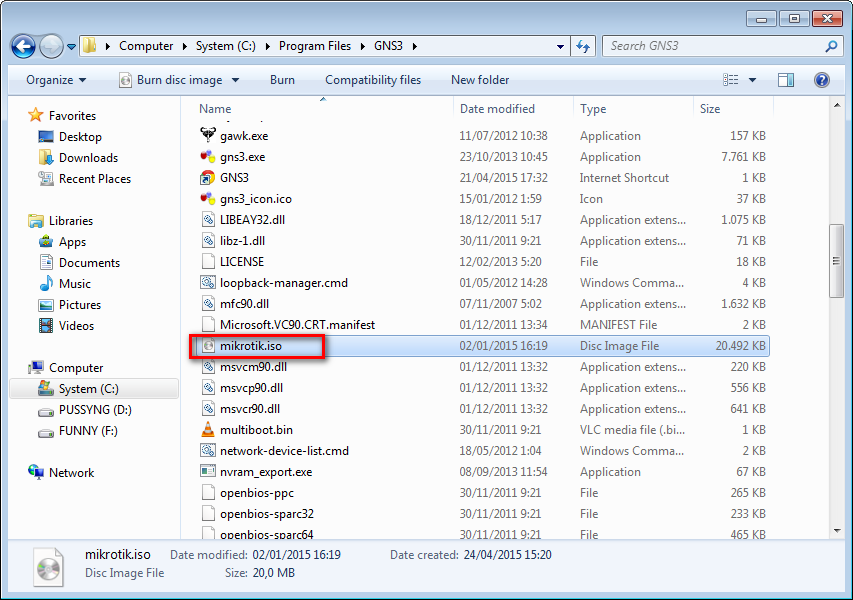Click the search magnifier icon

[x=831, y=46]
